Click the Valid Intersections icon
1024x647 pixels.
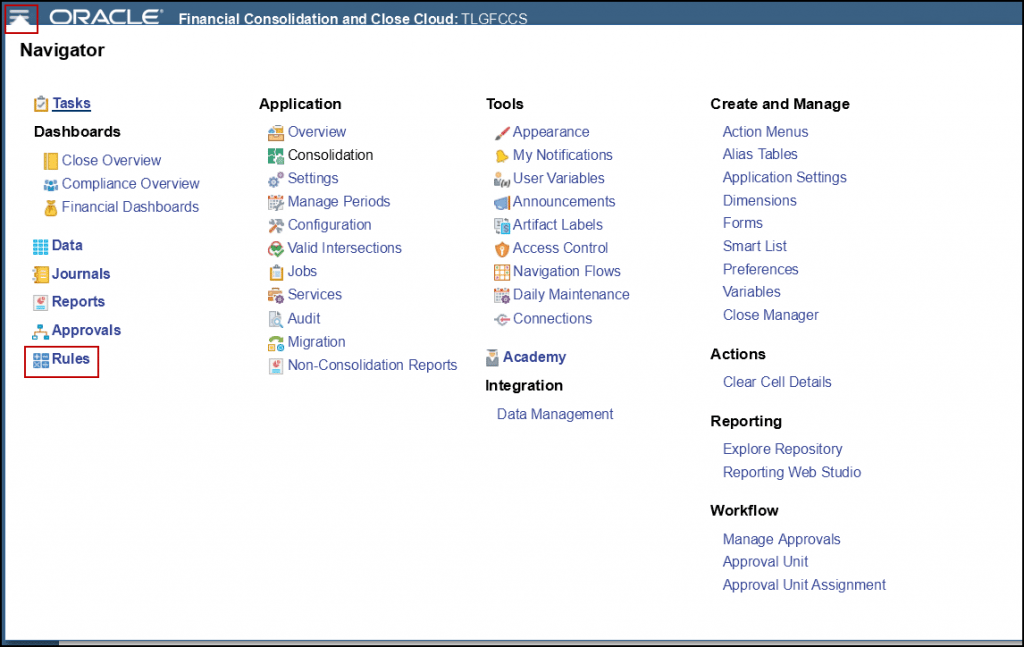pyautogui.click(x=276, y=249)
